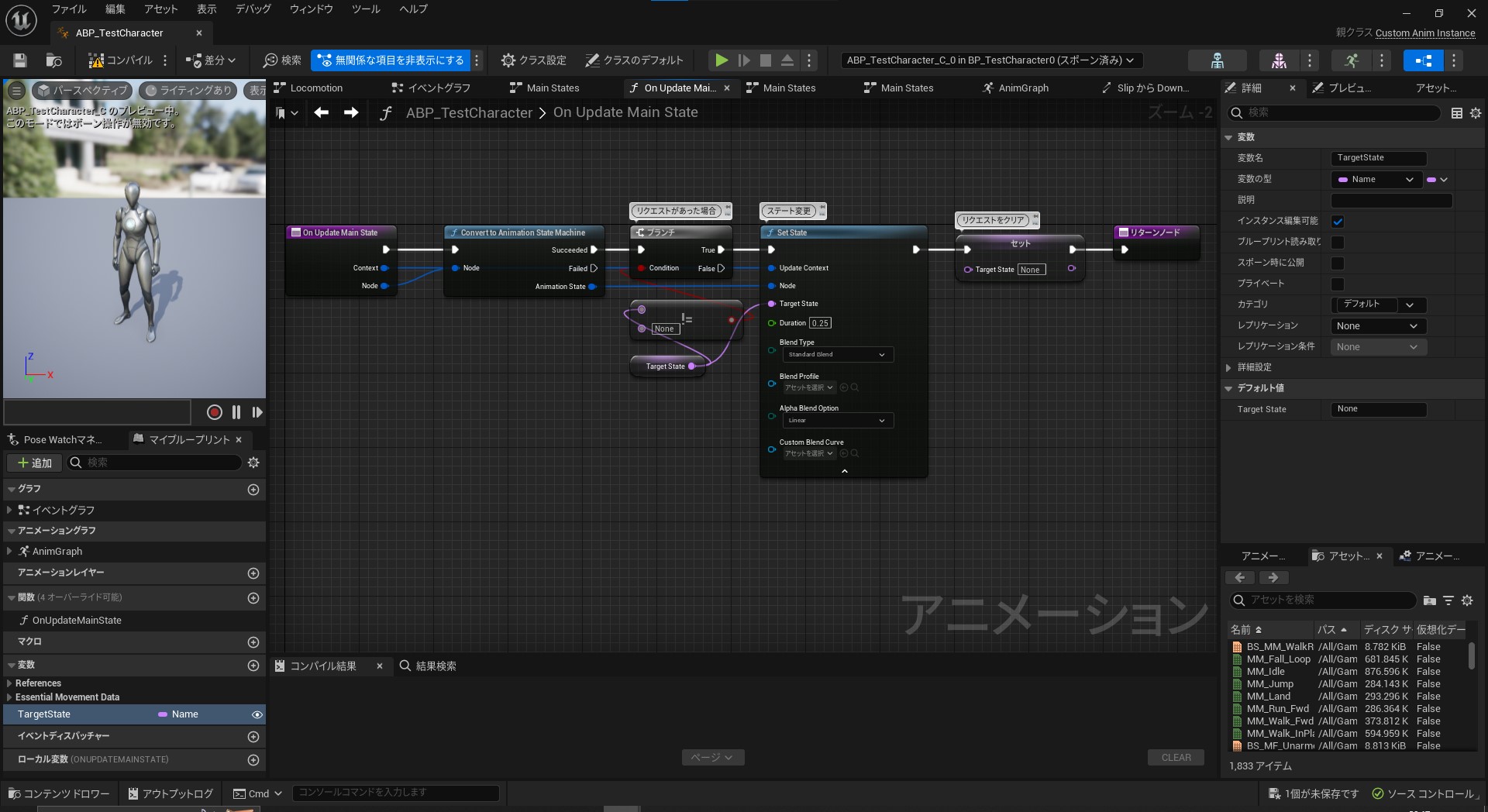Click the CLEAR button in compile results
The width and height of the screenshot is (1488, 812).
click(x=1176, y=757)
